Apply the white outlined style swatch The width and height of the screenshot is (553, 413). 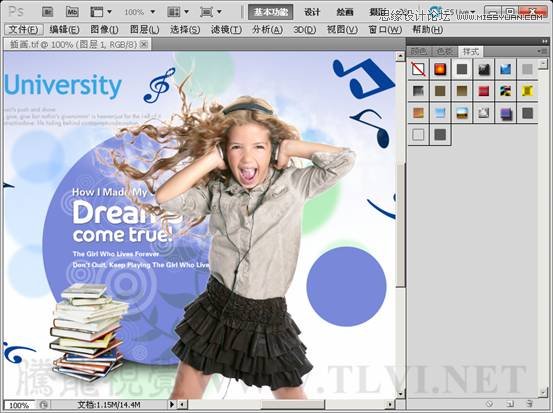tap(418, 135)
